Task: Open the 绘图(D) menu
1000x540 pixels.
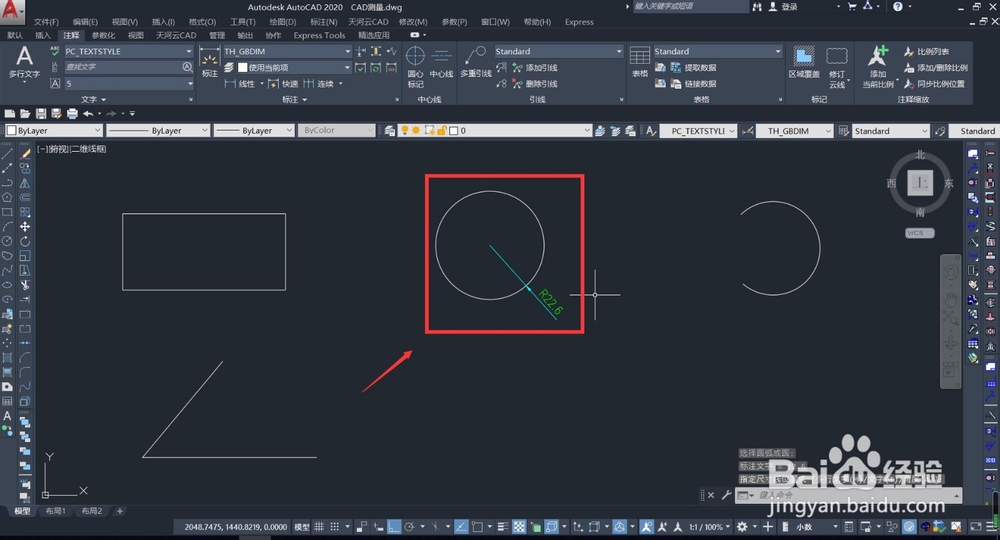Action: pyautogui.click(x=283, y=22)
